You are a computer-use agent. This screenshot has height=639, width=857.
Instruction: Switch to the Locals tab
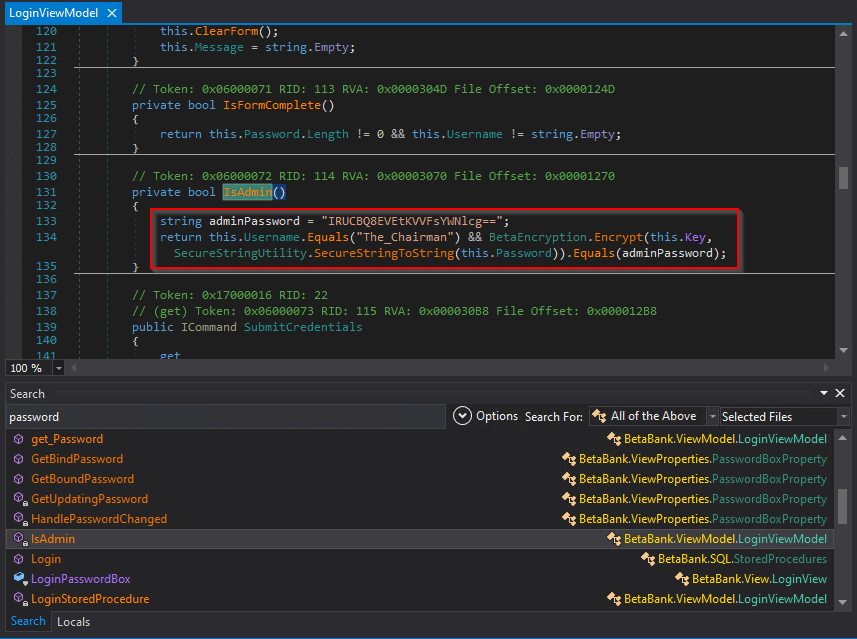coord(73,621)
